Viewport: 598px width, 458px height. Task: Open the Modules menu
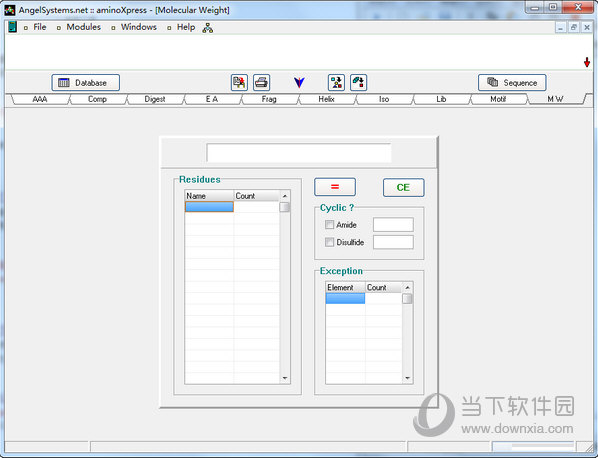[84, 27]
